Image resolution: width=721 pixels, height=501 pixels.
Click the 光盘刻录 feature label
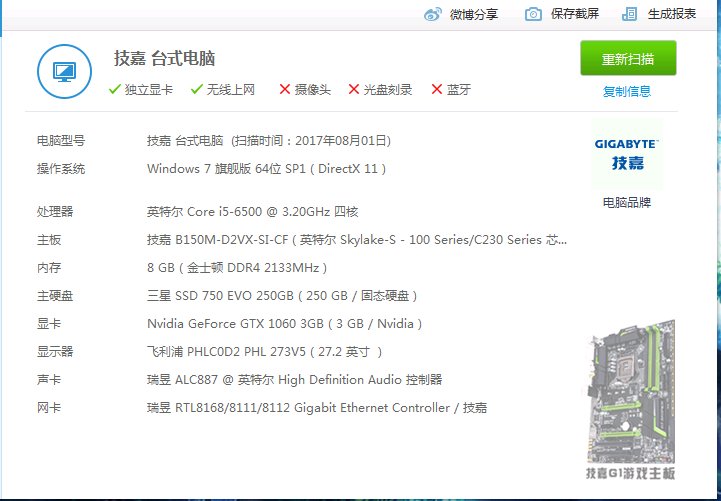(388, 89)
